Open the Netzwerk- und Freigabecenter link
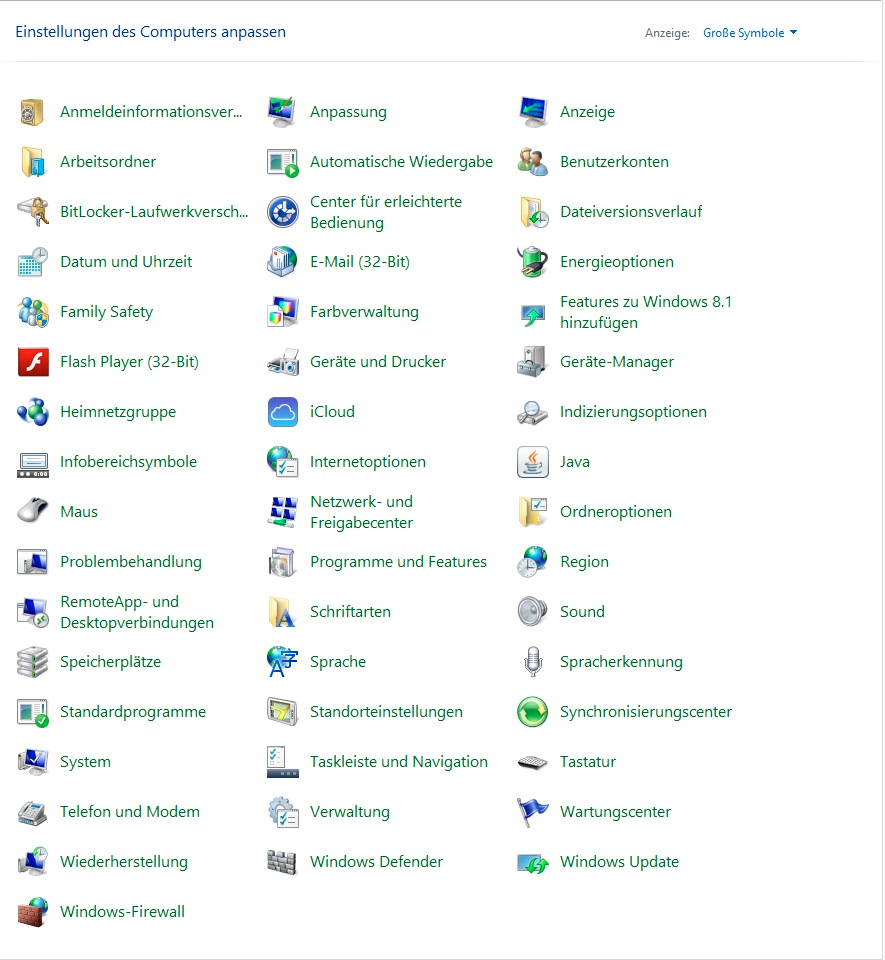Screen dimensions: 885x960 (362, 512)
